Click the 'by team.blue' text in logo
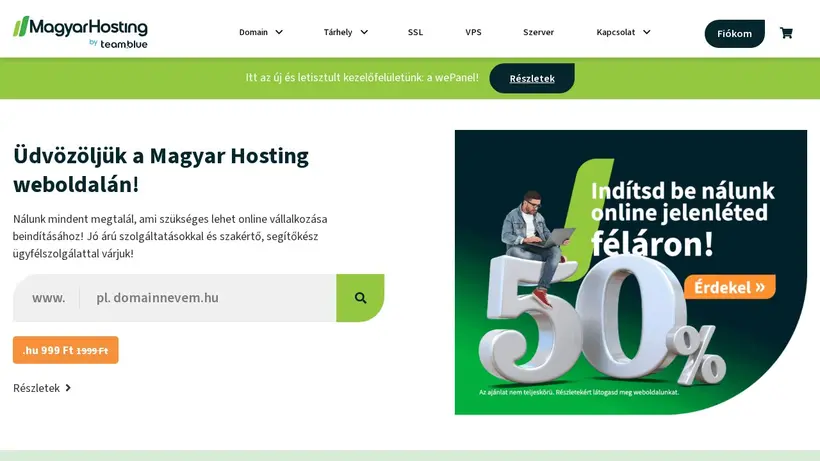Image resolution: width=820 pixels, height=461 pixels. [118, 44]
